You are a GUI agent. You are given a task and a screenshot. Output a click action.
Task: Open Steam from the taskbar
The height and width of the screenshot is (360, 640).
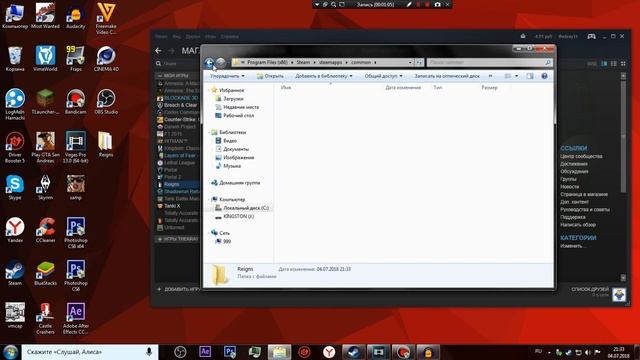[x=353, y=351]
